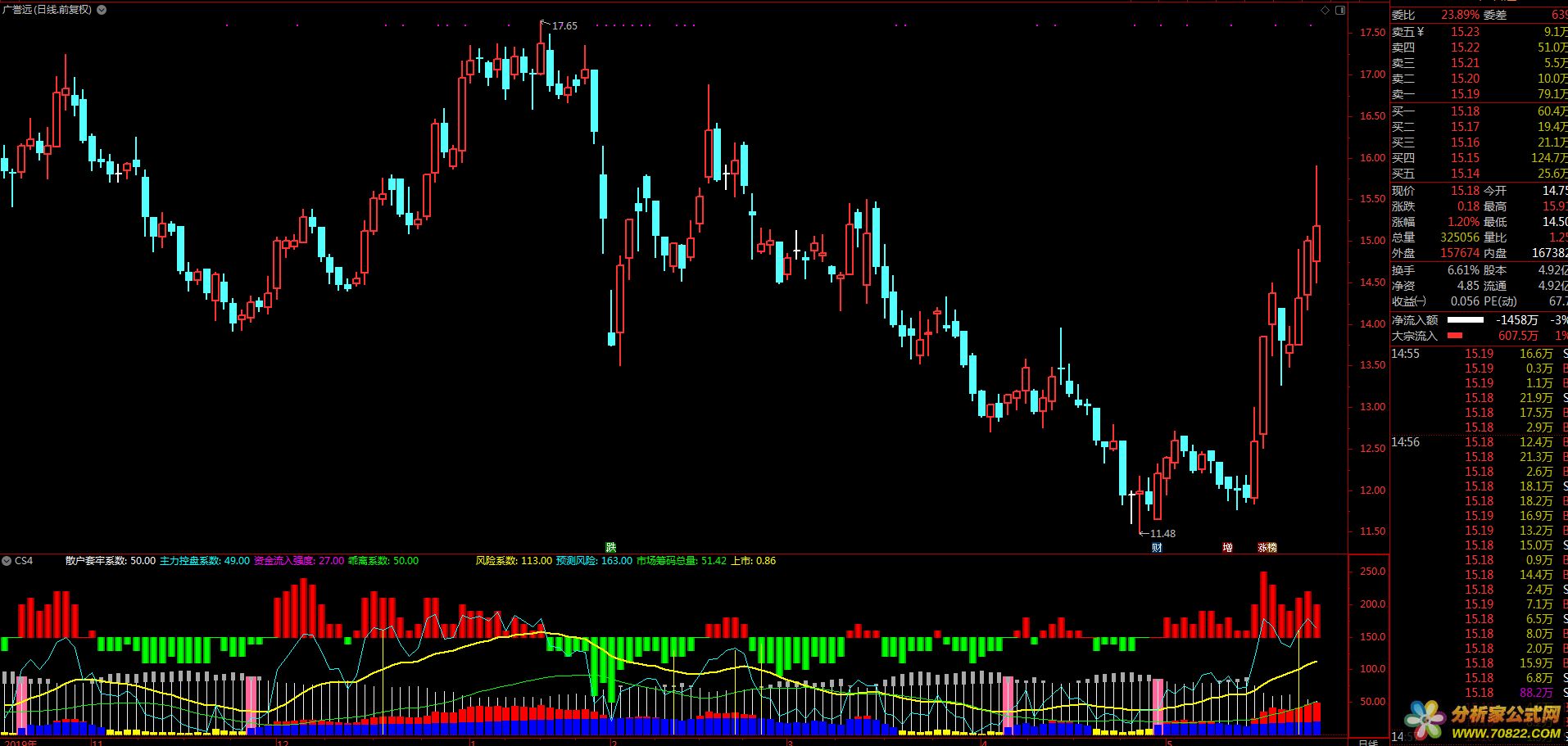This screenshot has height=746, width=1568.
Task: Click 市场筹码总量: 51.42 indicator value
Action: pyautogui.click(x=682, y=561)
